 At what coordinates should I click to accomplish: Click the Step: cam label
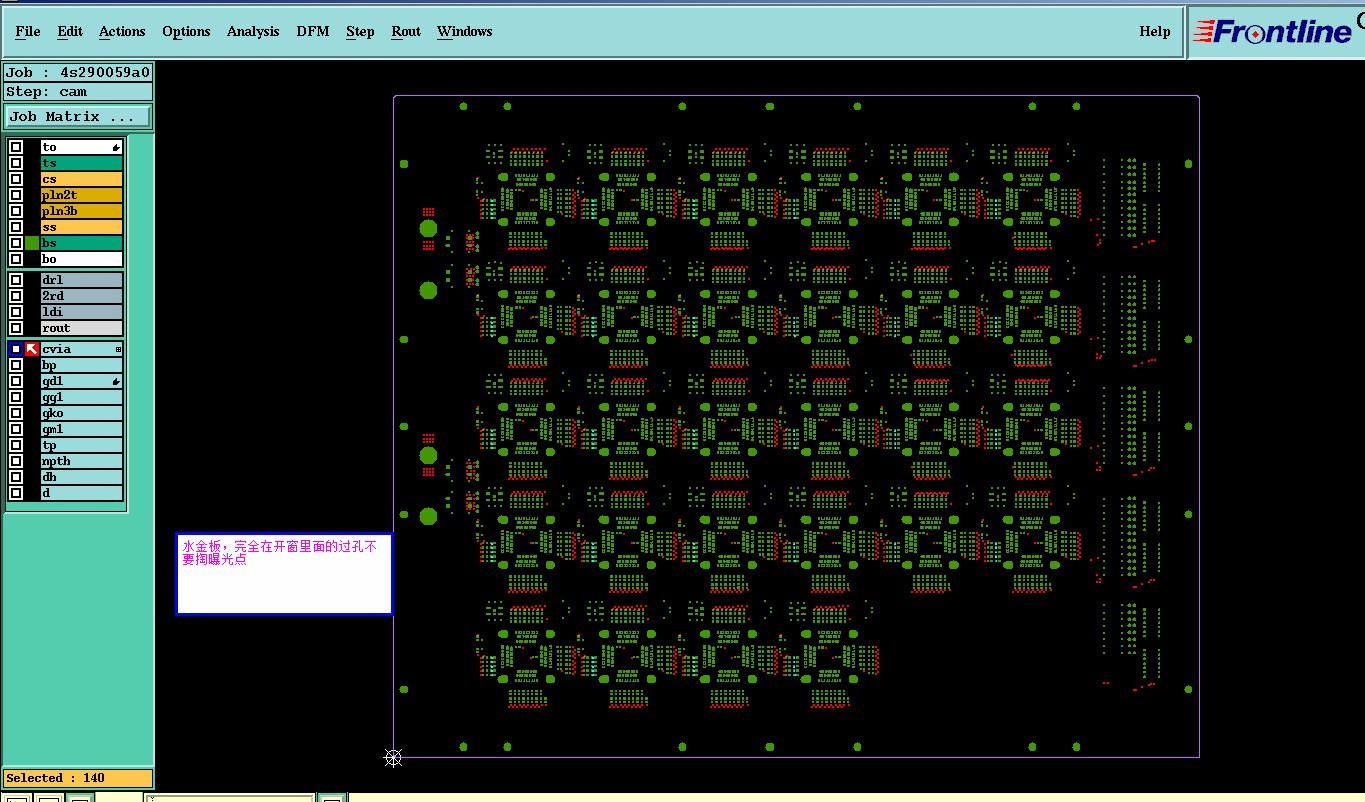tap(78, 92)
